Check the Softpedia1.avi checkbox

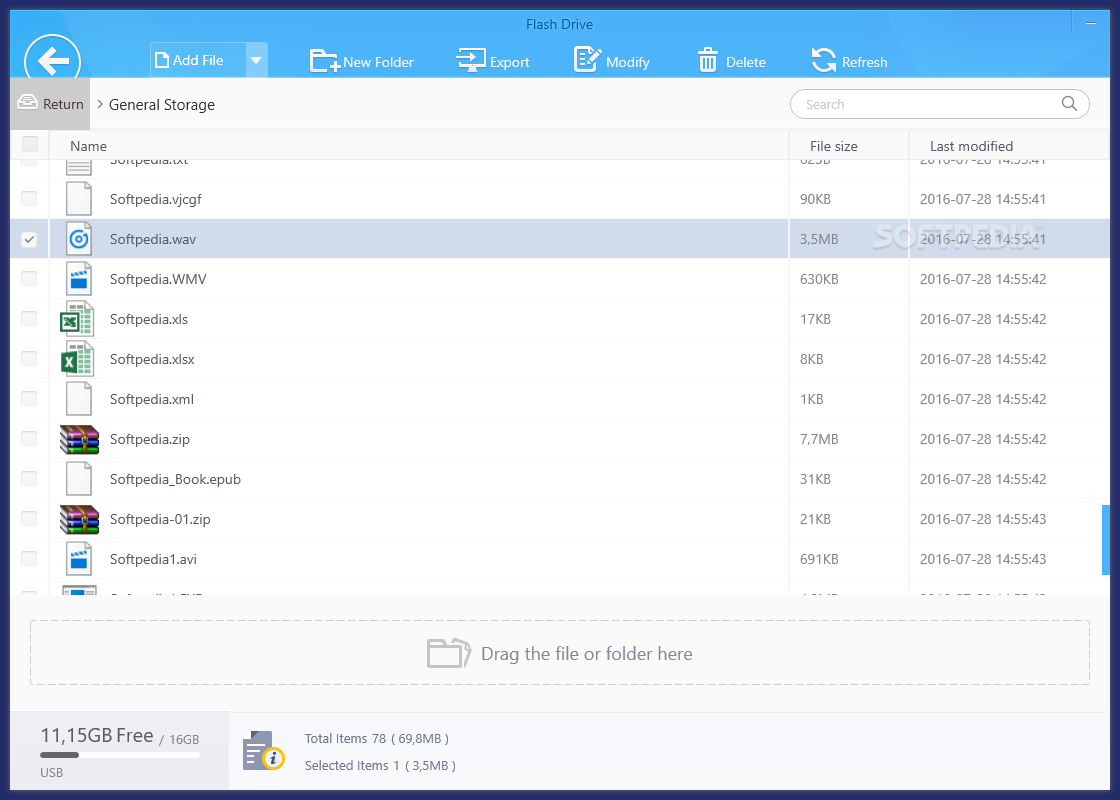29,559
